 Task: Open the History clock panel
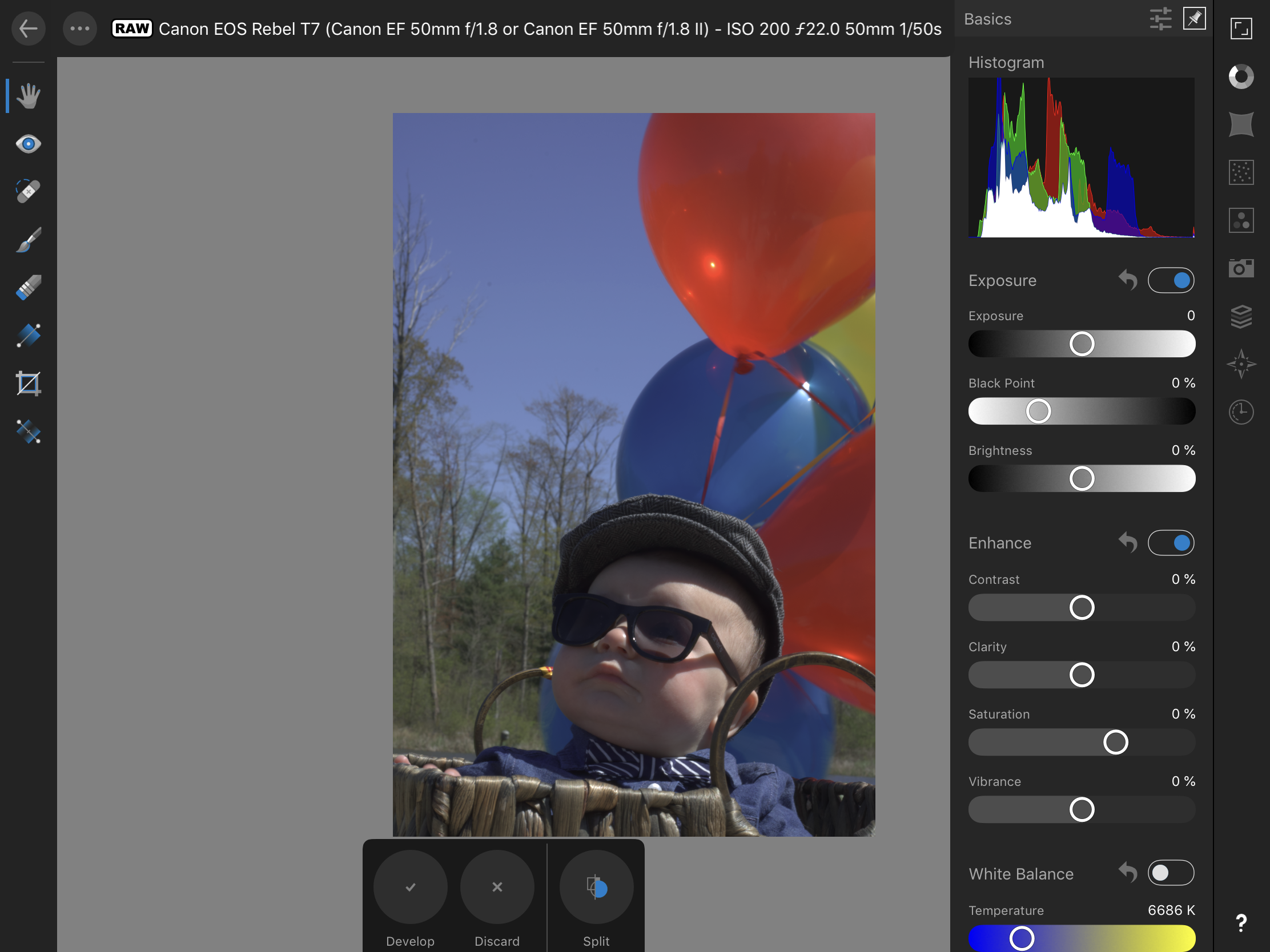(1241, 412)
